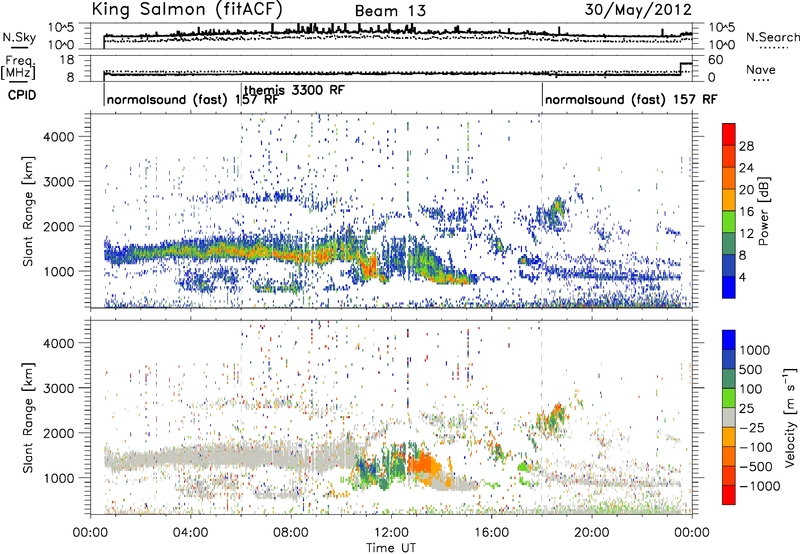Click the 04:00 time tick label
This screenshot has width=800, height=554.
[190, 533]
